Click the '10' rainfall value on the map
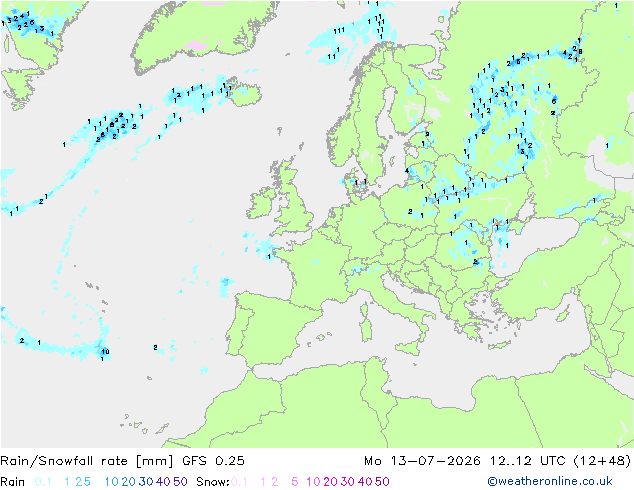 coord(105,351)
